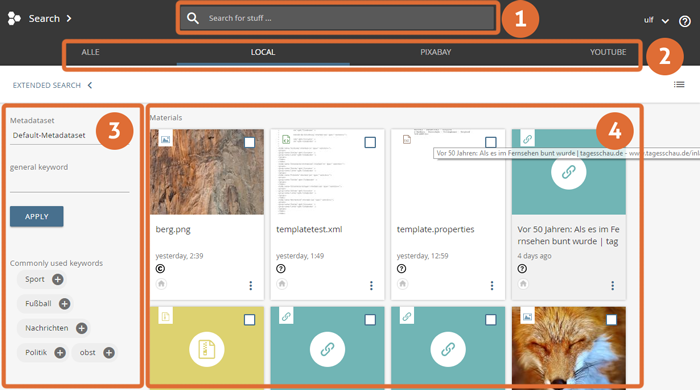The image size is (700, 390).
Task: Click home repository icon on template.properties
Action: pyautogui.click(x=402, y=284)
